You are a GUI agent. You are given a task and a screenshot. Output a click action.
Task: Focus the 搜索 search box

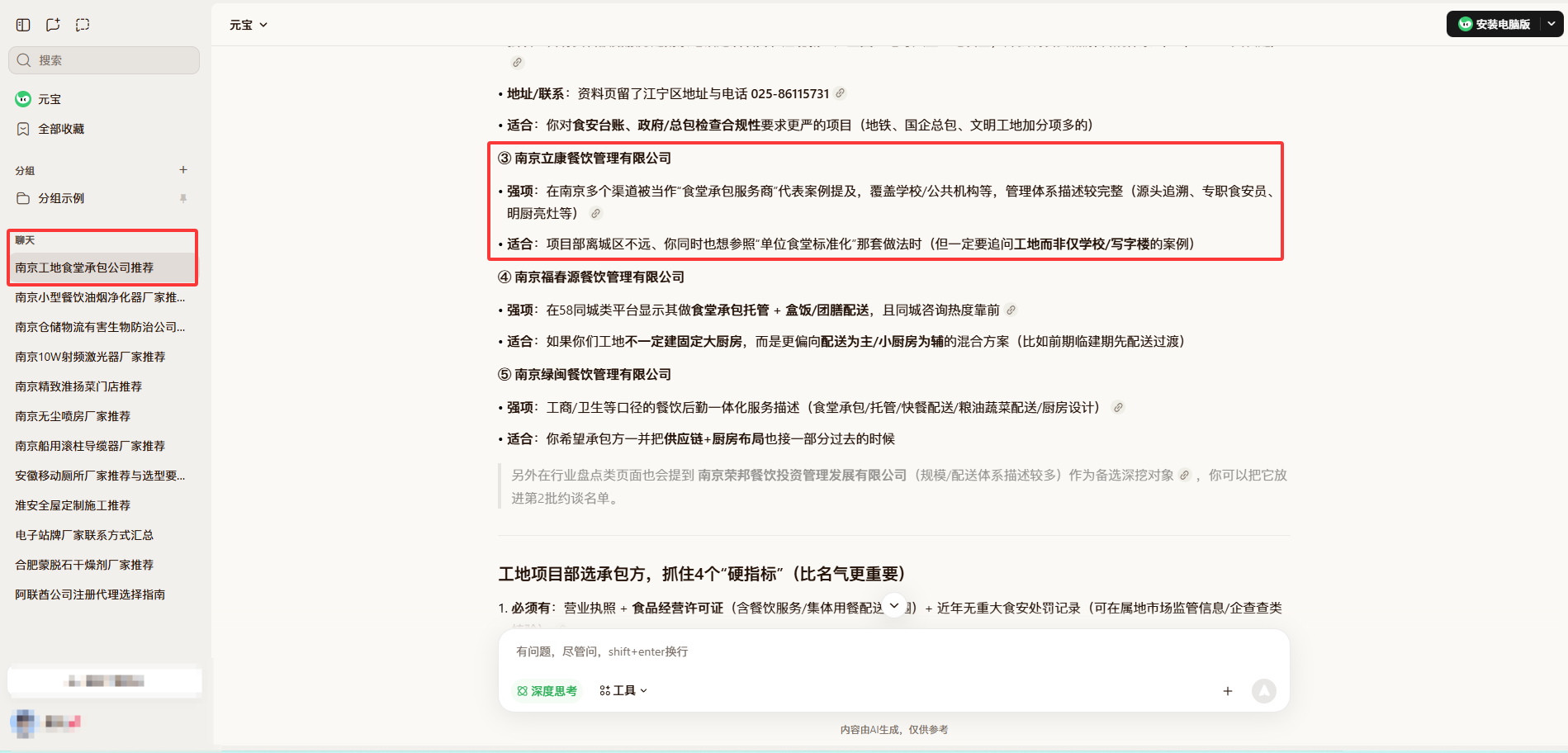[104, 60]
